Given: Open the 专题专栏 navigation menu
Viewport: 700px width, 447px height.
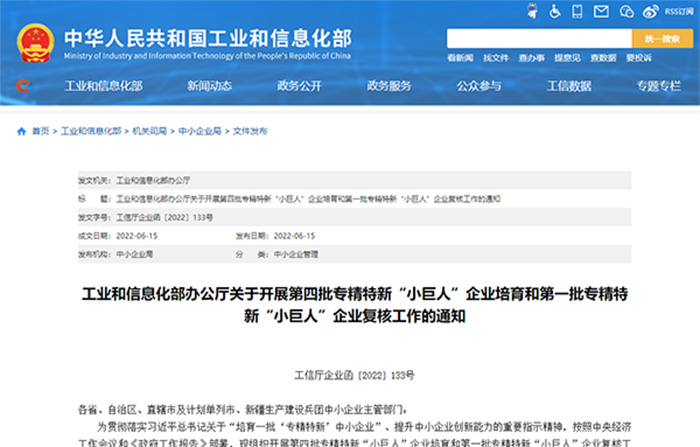Looking at the screenshot, I should click(x=659, y=86).
